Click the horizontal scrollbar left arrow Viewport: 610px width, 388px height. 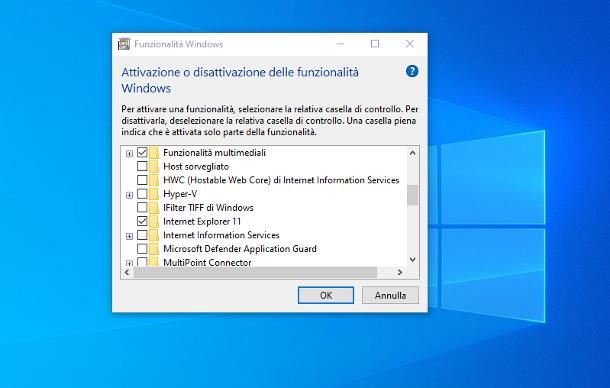tap(127, 272)
